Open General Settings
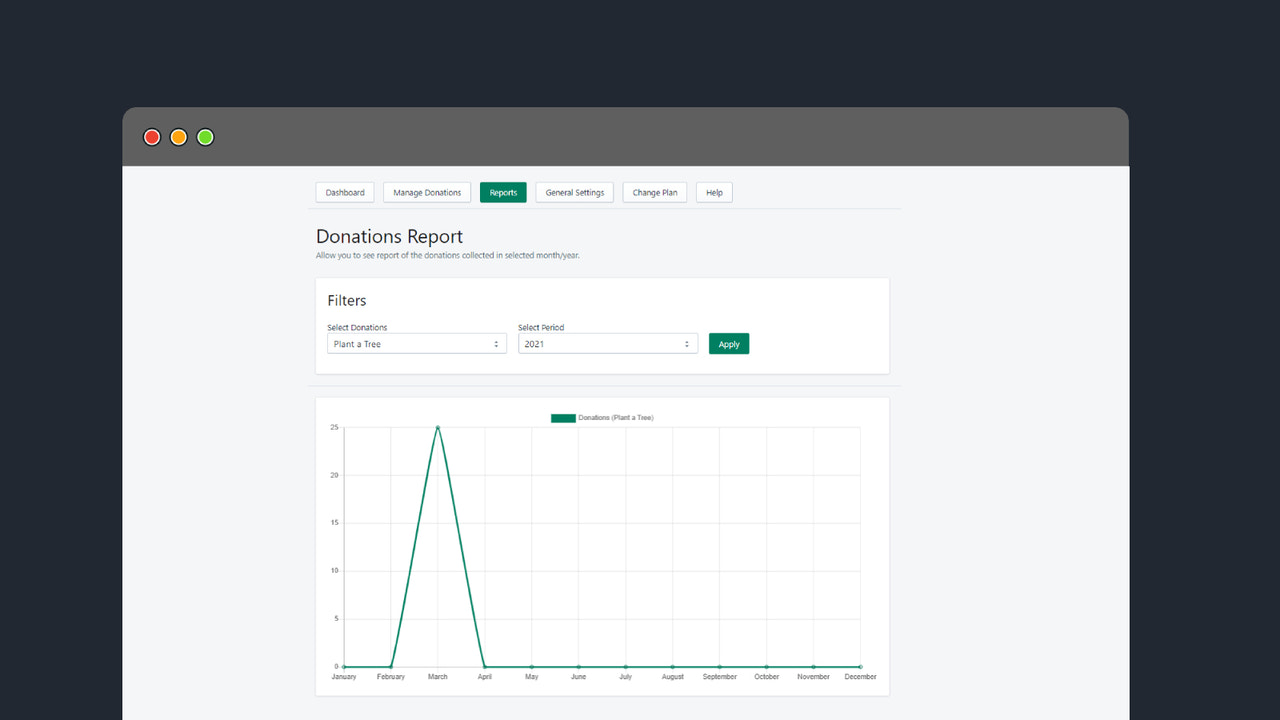 click(x=574, y=192)
